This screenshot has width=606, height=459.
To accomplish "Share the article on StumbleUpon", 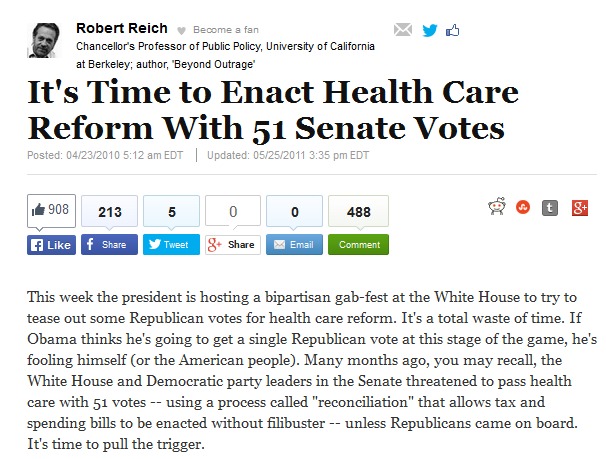I will pyautogui.click(x=522, y=209).
